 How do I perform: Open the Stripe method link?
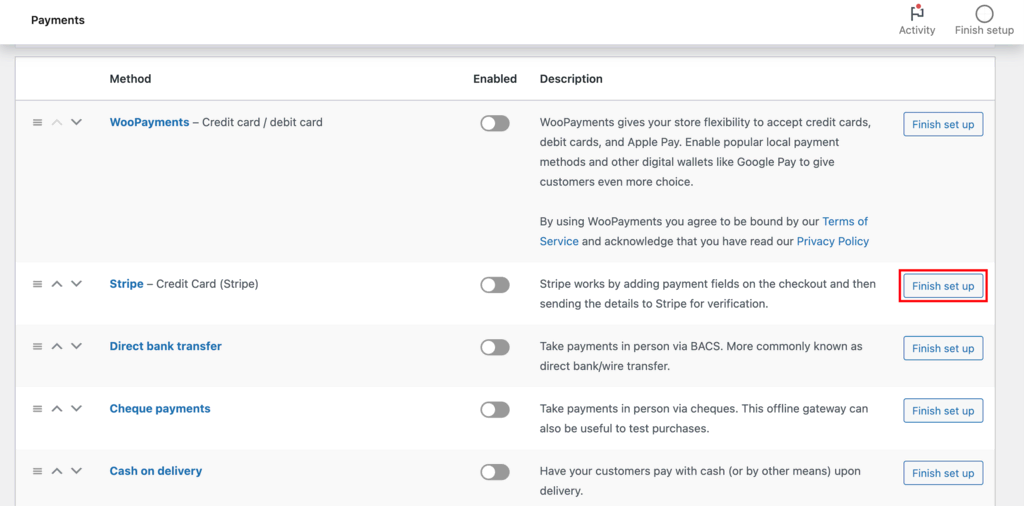(x=127, y=284)
